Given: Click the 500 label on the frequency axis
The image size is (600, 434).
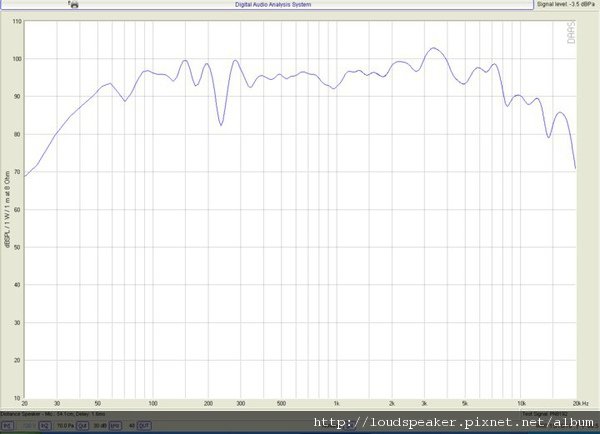Looking at the screenshot, I should 281,404.
